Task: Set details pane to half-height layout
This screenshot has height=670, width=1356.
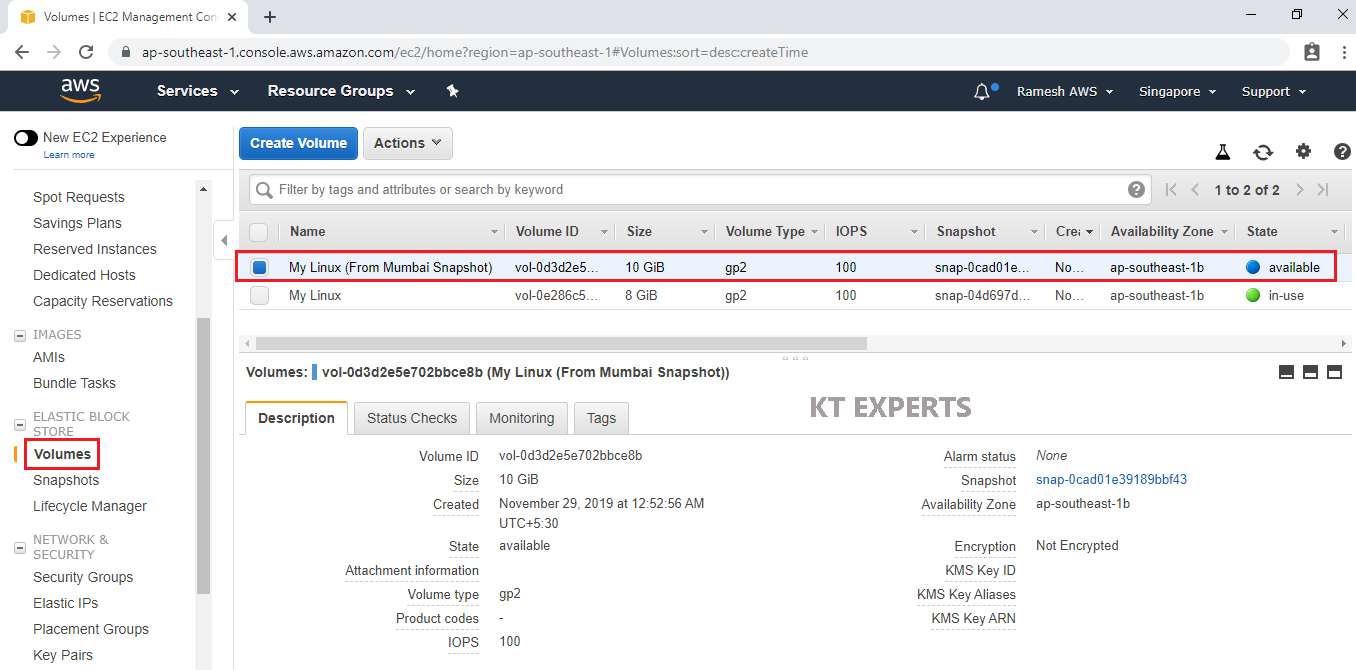Action: (1310, 372)
